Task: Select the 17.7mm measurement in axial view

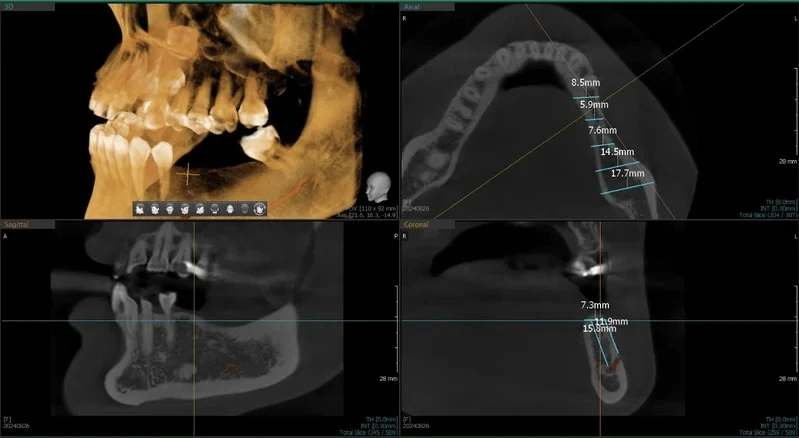Action: pos(627,173)
